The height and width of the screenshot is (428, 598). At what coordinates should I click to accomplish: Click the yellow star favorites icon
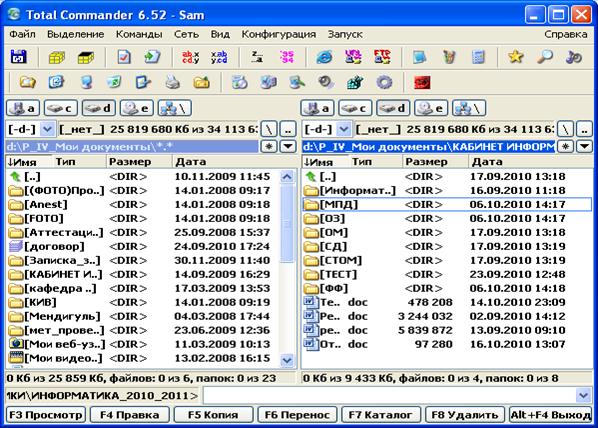pos(516,57)
